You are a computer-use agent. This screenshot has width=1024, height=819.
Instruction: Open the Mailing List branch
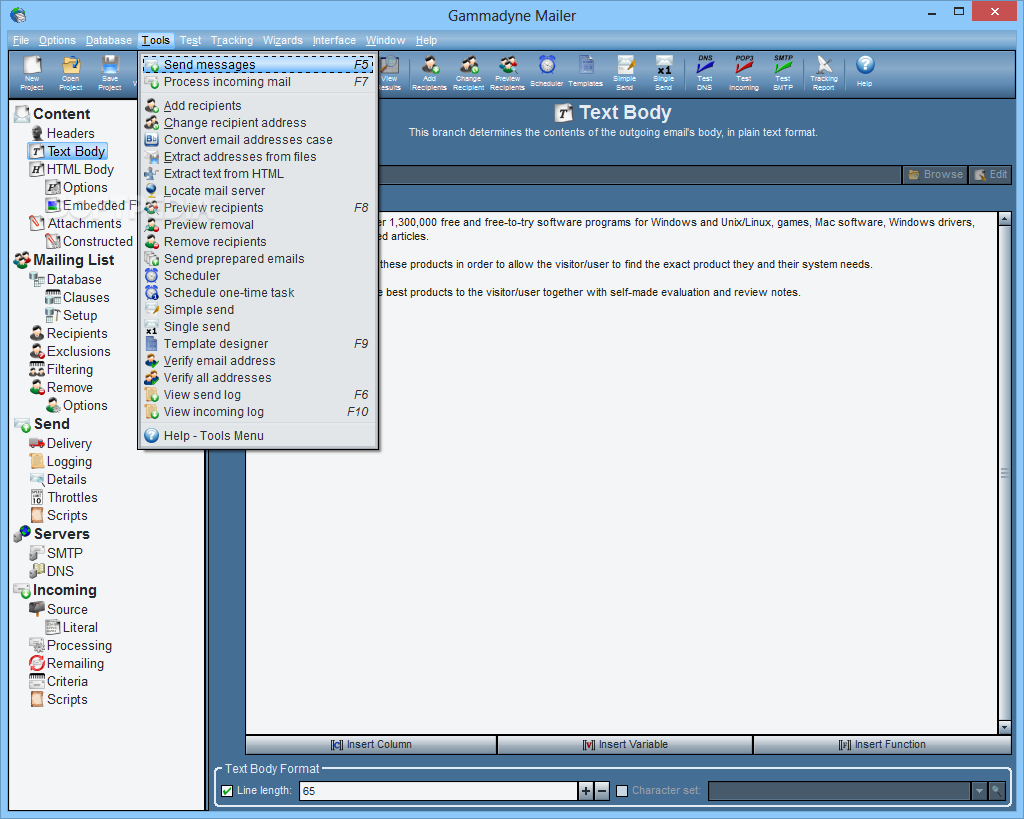(64, 260)
